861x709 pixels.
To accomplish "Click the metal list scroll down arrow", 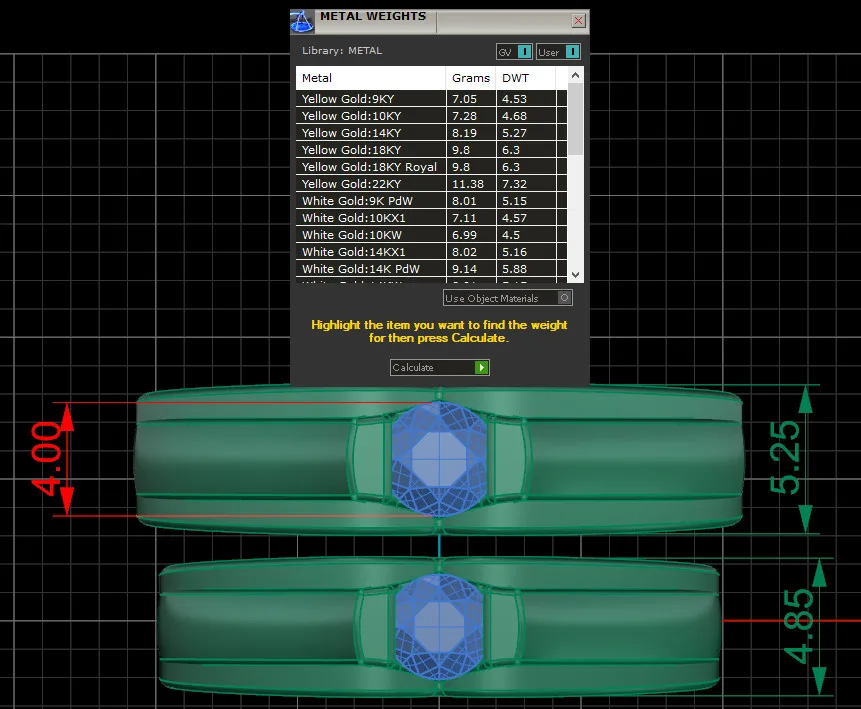I will pyautogui.click(x=575, y=275).
